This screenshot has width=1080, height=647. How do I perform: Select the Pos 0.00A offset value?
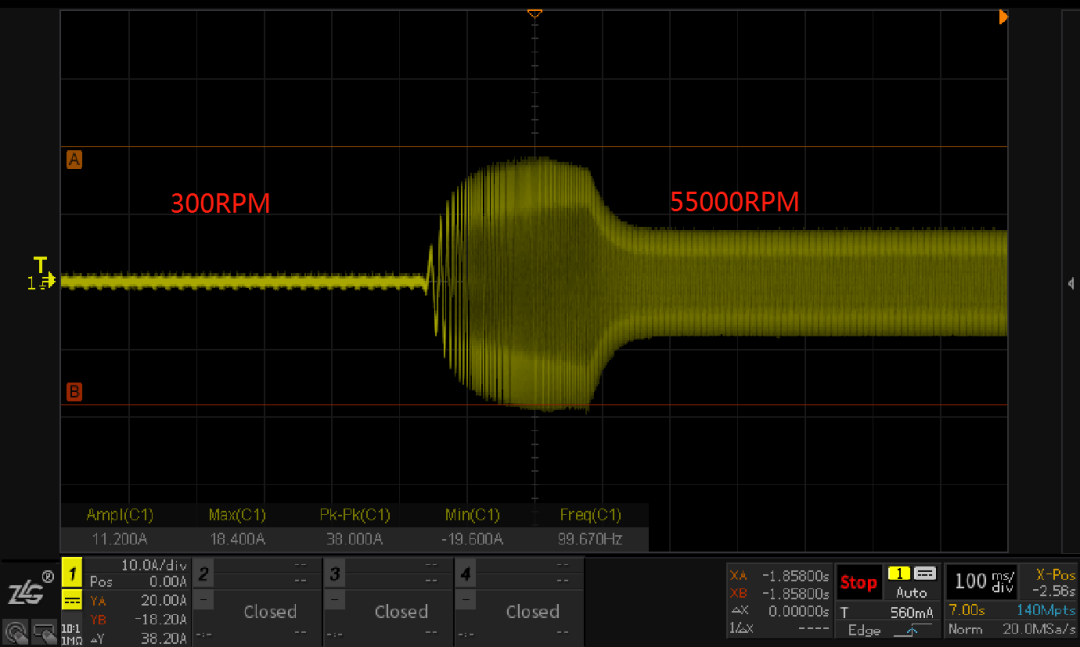point(138,582)
